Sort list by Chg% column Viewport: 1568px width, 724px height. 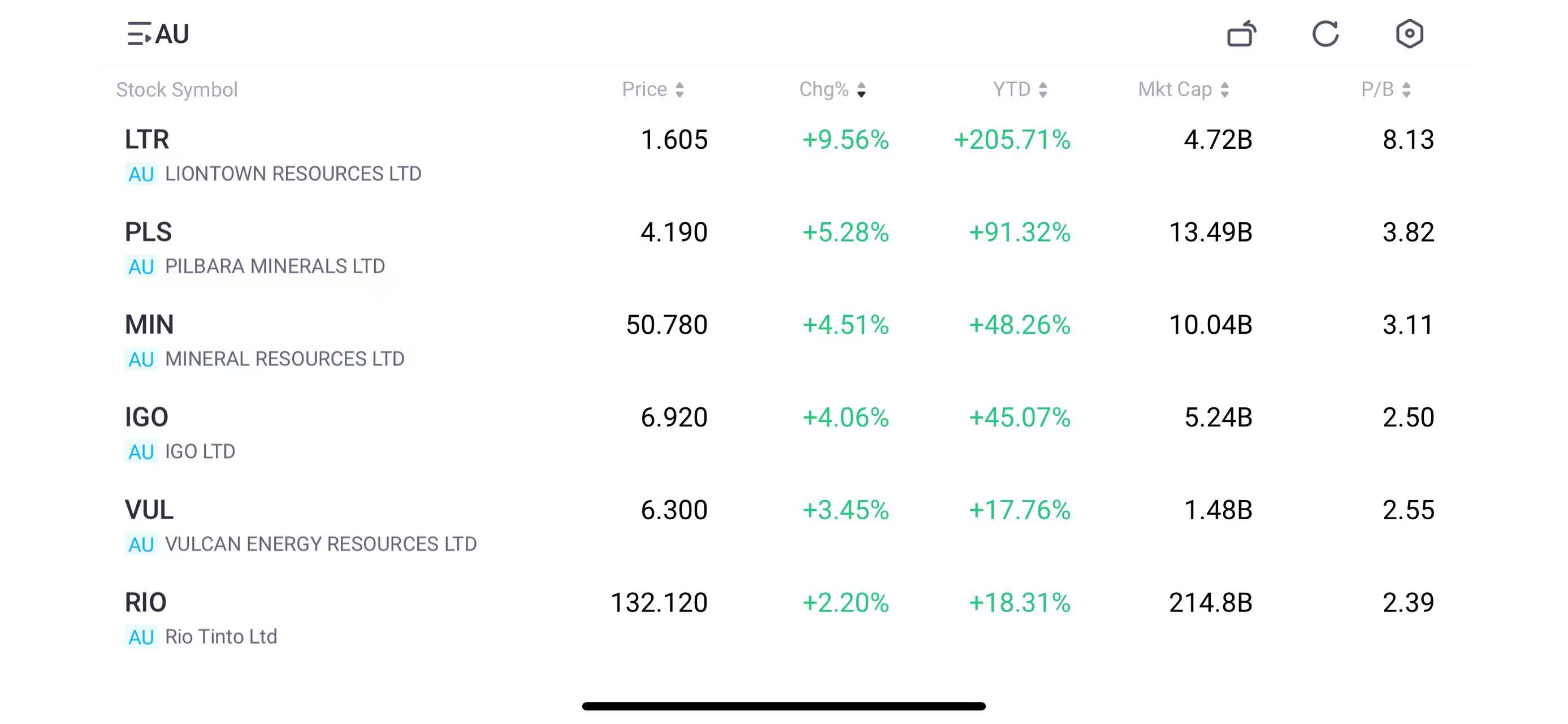pyautogui.click(x=831, y=89)
